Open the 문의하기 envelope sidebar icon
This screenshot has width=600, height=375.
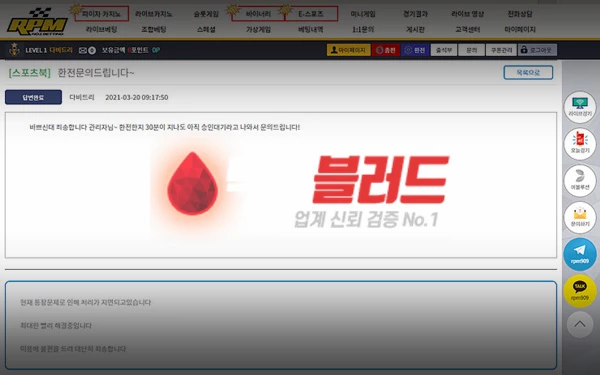pyautogui.click(x=580, y=217)
